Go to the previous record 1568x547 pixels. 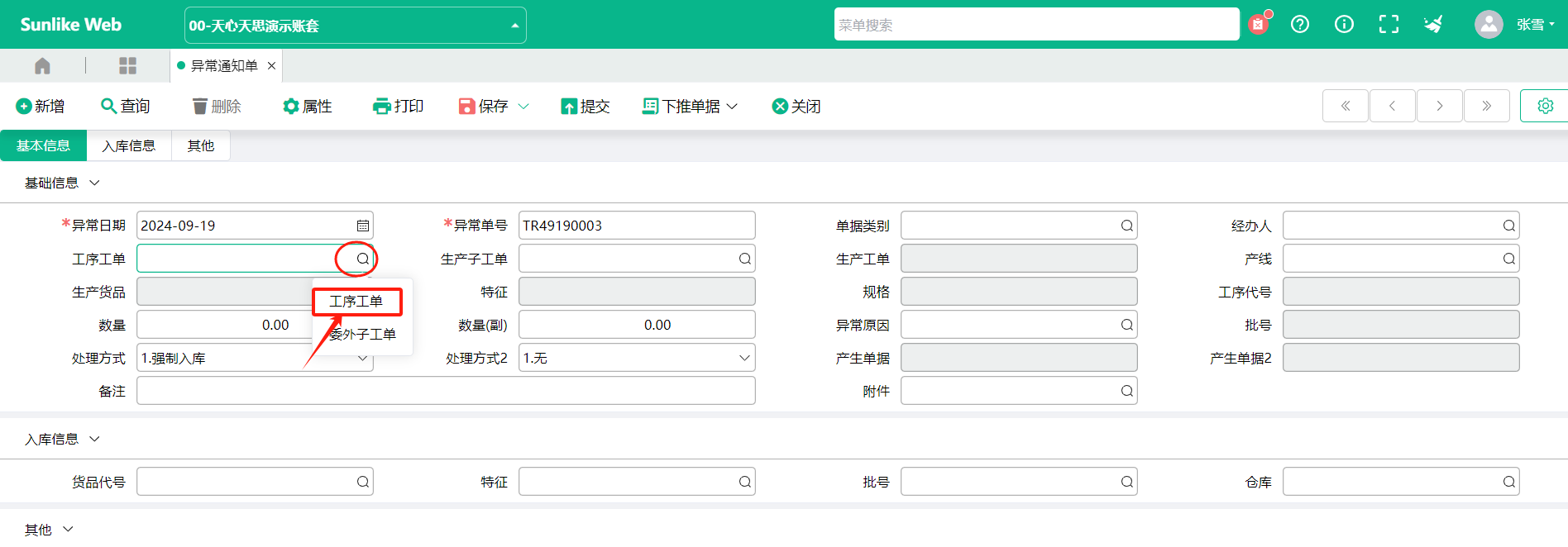pos(1393,106)
